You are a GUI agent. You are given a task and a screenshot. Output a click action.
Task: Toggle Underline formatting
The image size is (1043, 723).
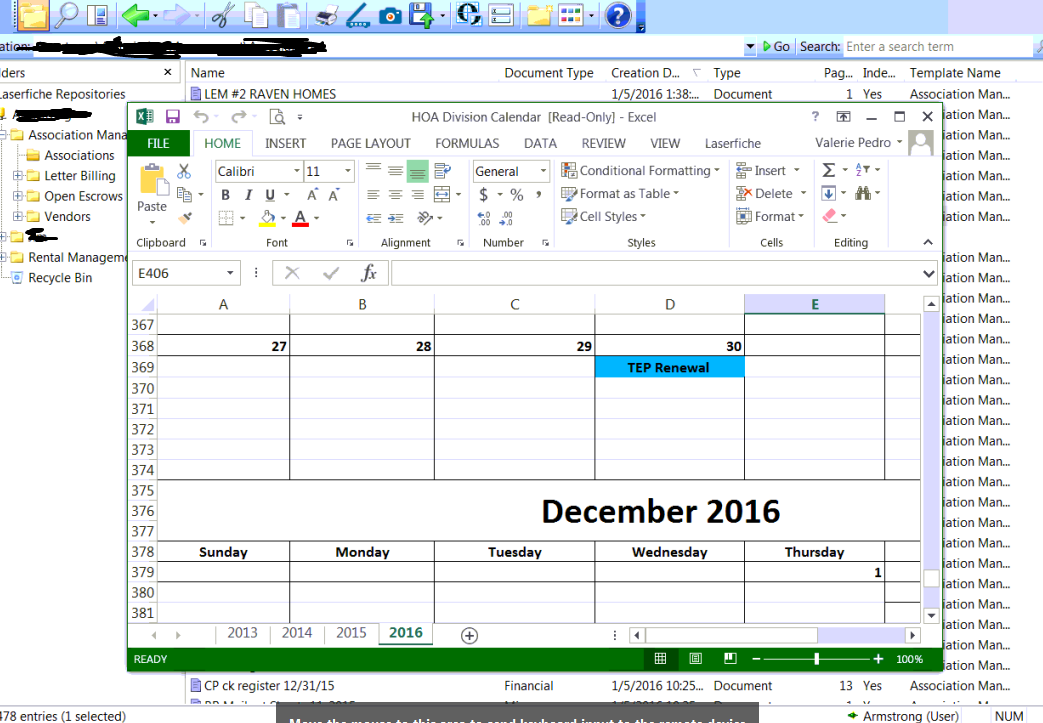pyautogui.click(x=270, y=195)
